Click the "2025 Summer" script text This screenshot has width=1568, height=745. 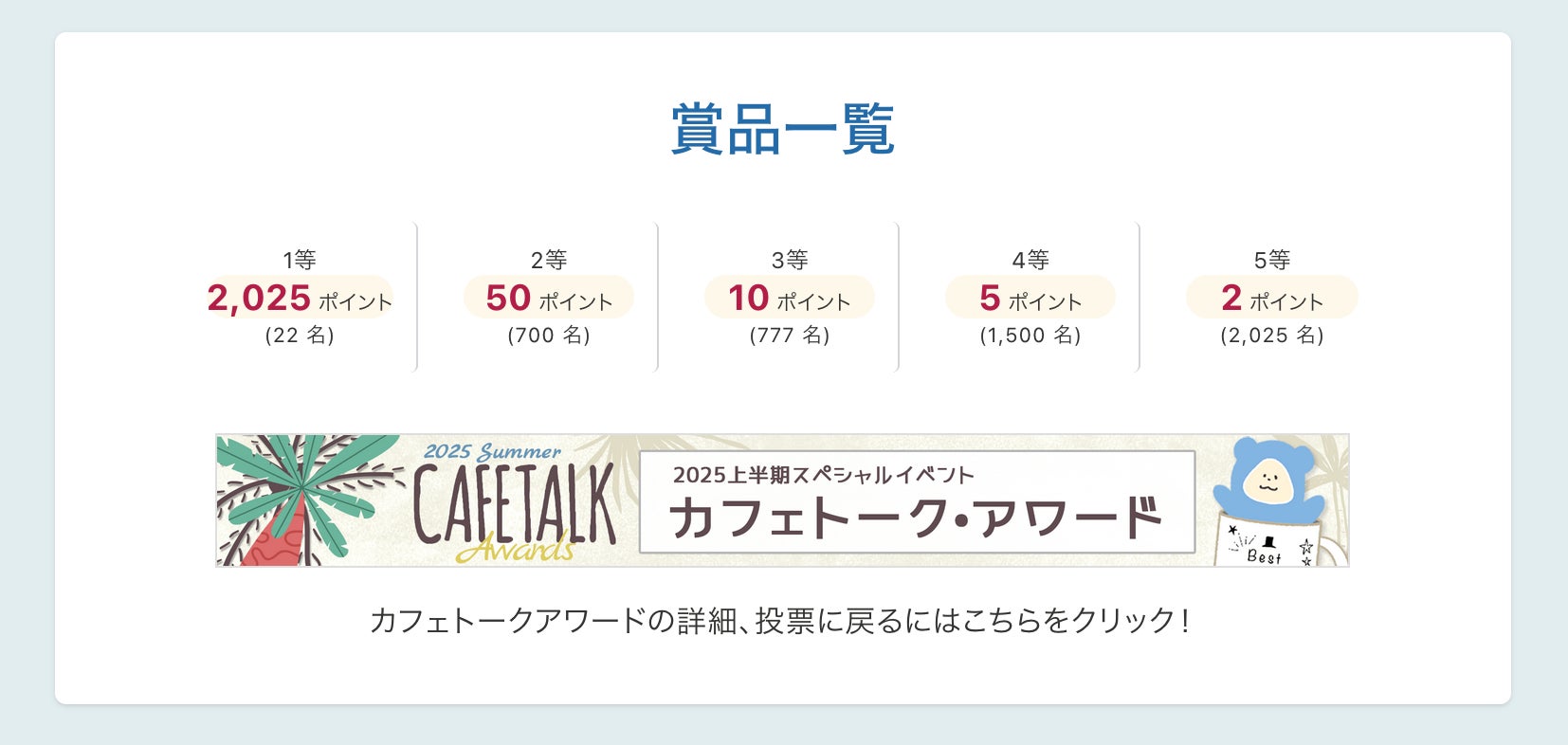(492, 451)
